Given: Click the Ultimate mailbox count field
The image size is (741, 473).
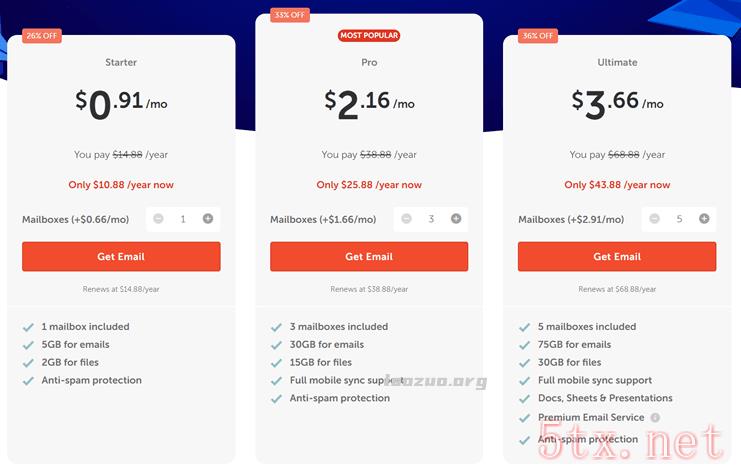Looking at the screenshot, I should [x=679, y=219].
